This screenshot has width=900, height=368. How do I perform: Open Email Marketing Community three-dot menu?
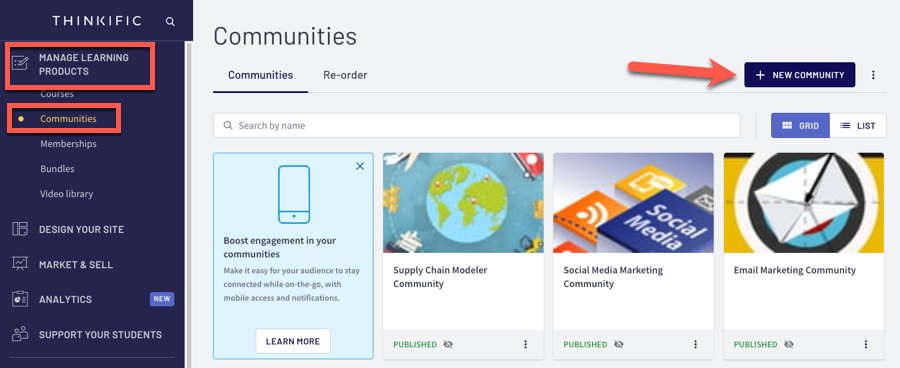coord(866,344)
